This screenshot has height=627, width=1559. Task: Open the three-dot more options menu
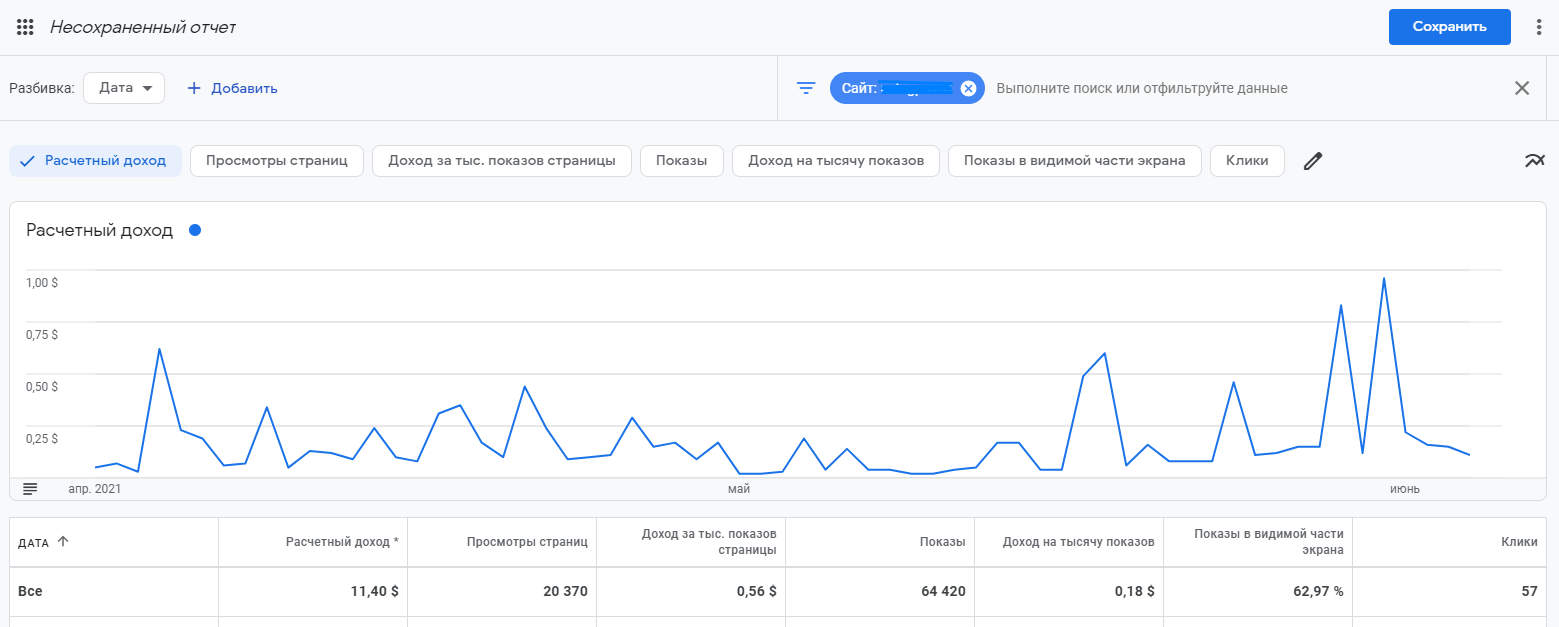pyautogui.click(x=1539, y=27)
